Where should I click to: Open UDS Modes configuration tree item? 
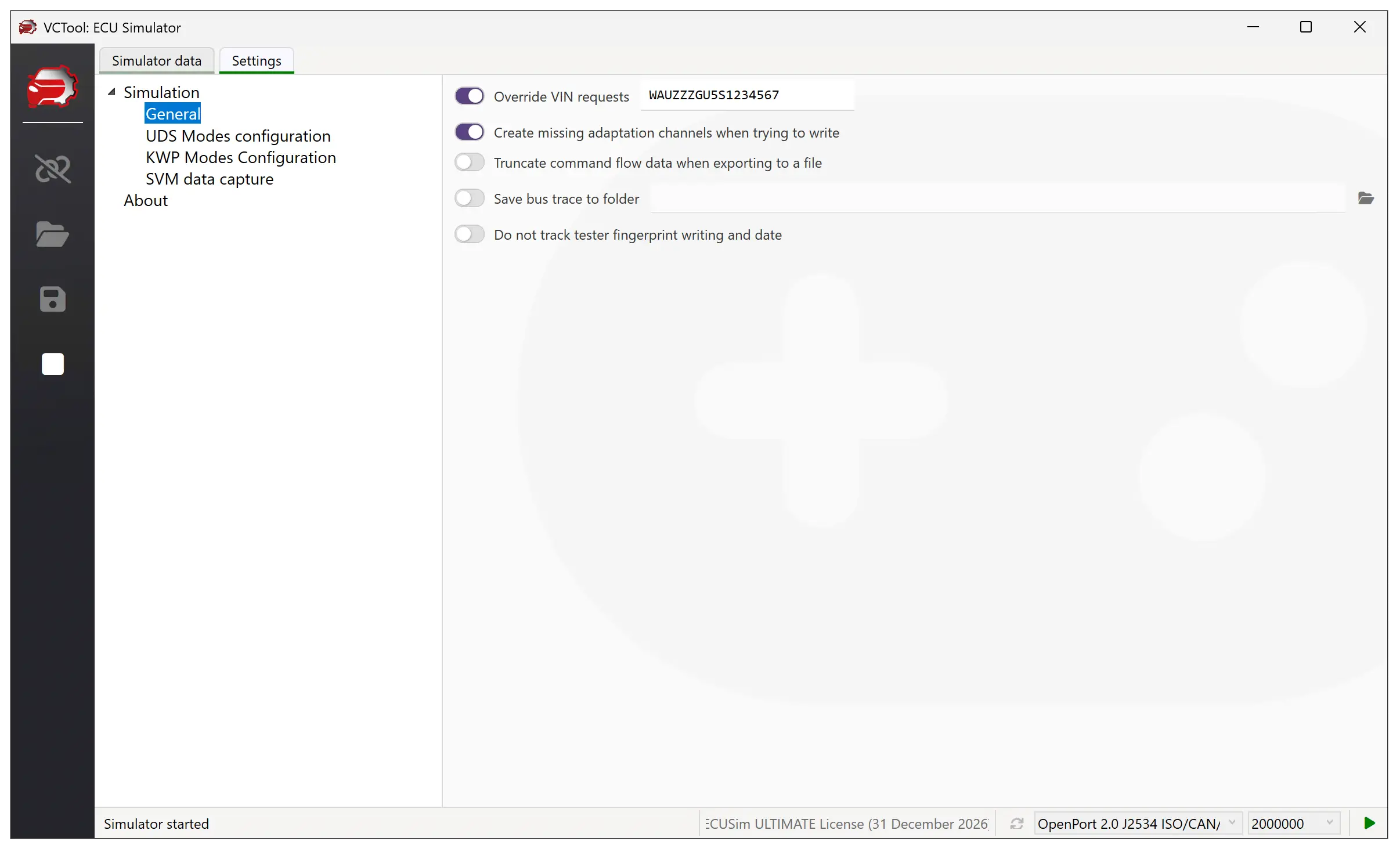pos(238,136)
